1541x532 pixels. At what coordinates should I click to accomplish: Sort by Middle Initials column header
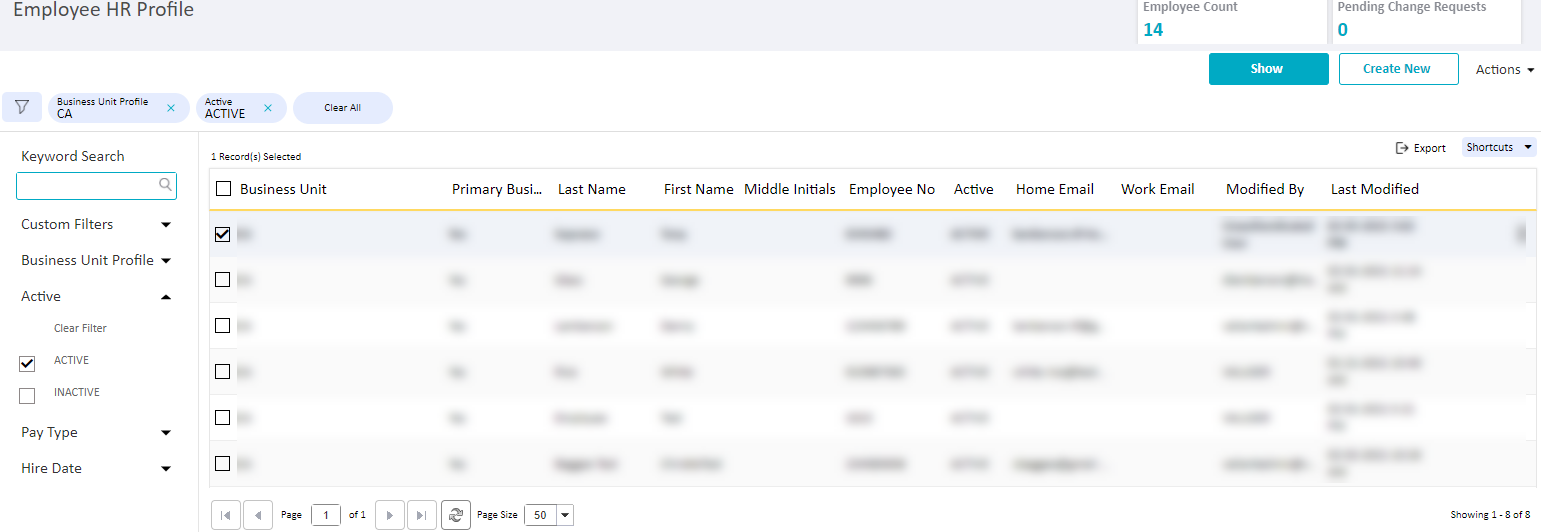pos(789,189)
